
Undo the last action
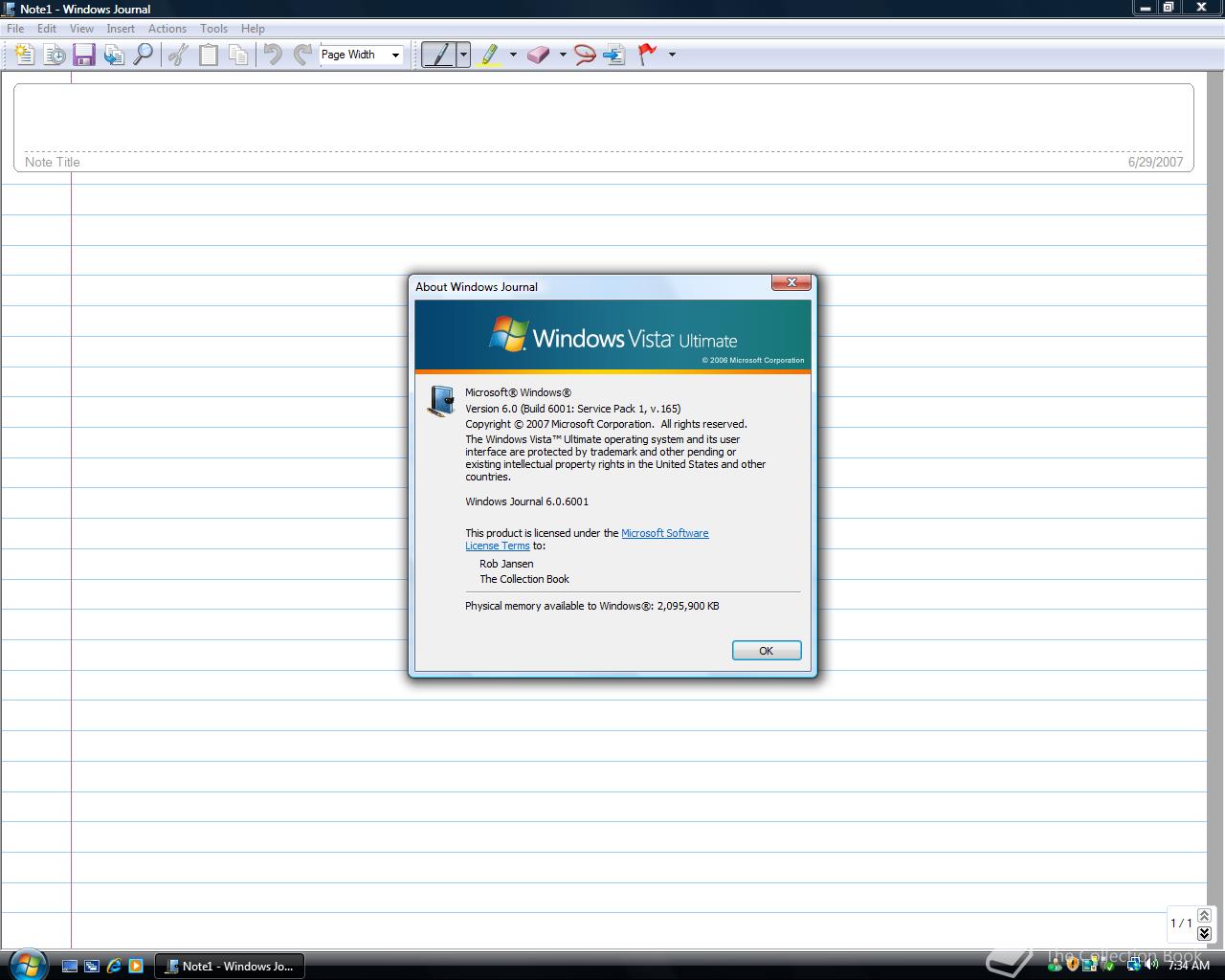point(273,55)
